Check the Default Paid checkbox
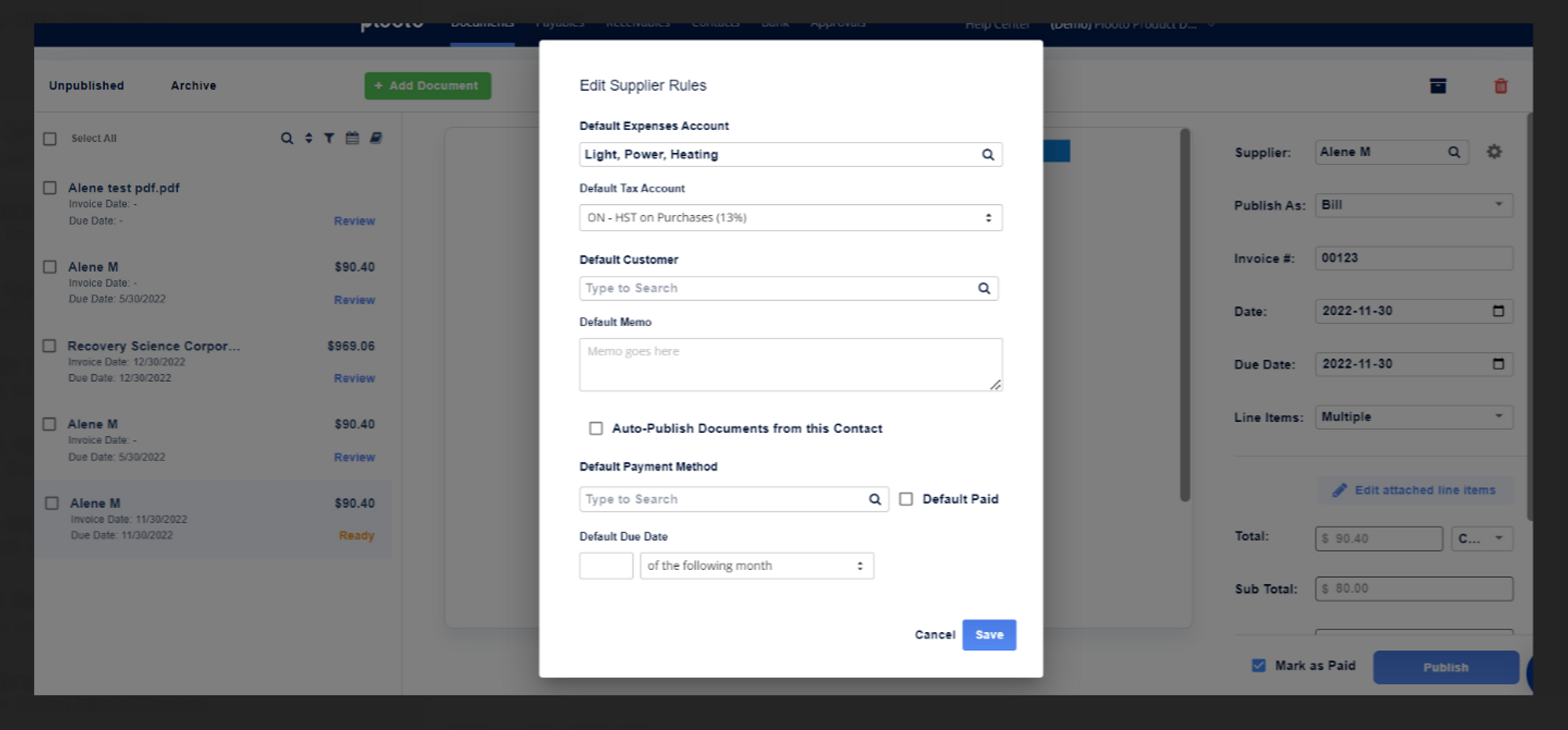This screenshot has width=1568, height=730. click(906, 499)
